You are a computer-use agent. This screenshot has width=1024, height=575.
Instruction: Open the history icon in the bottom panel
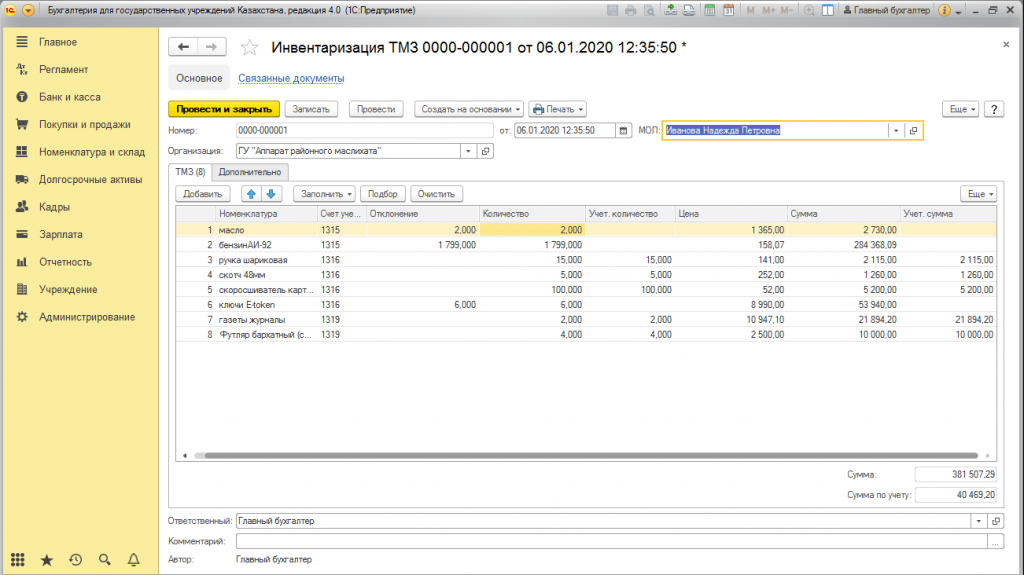pos(75,561)
